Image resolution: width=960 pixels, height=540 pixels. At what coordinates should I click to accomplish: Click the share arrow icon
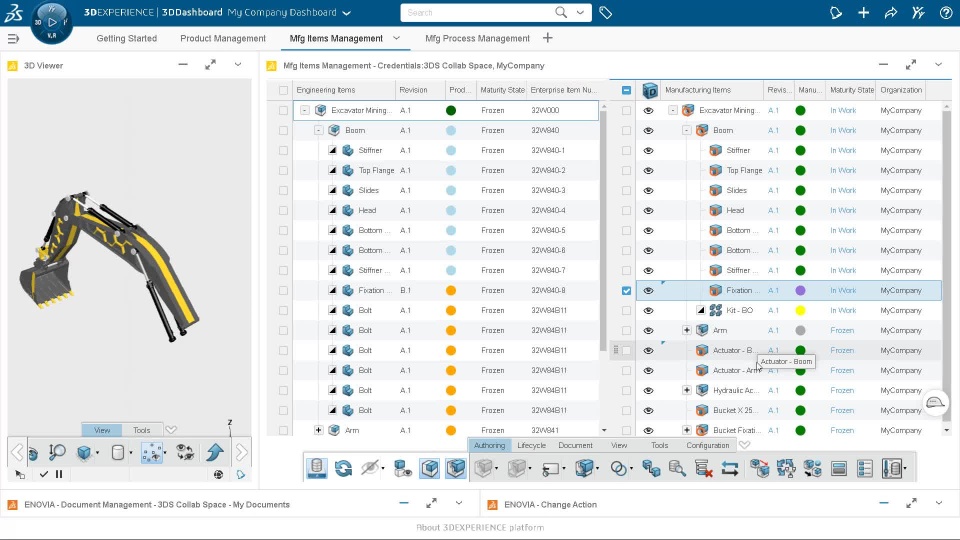(x=891, y=12)
